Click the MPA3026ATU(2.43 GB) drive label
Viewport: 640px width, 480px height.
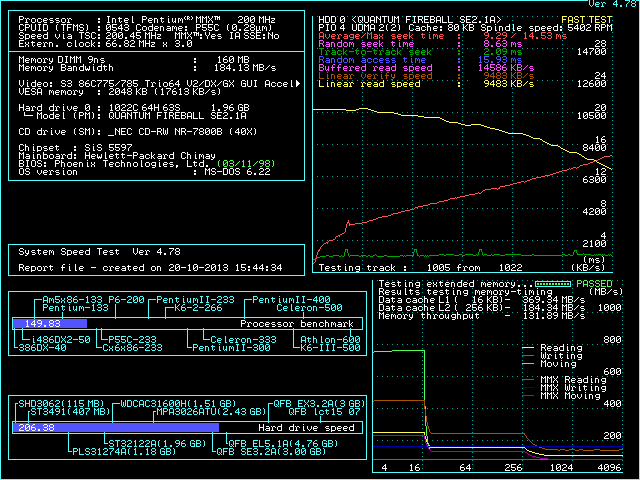pos(211,412)
